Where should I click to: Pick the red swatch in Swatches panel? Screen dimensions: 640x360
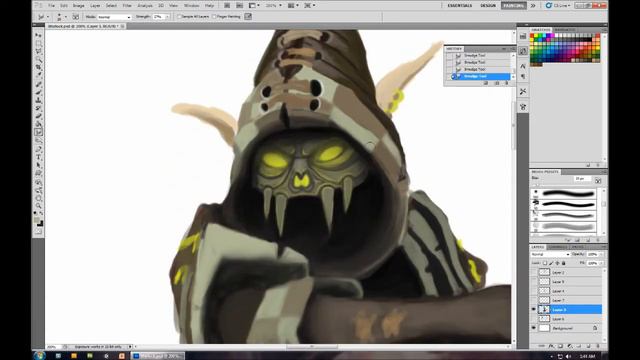tap(532, 36)
